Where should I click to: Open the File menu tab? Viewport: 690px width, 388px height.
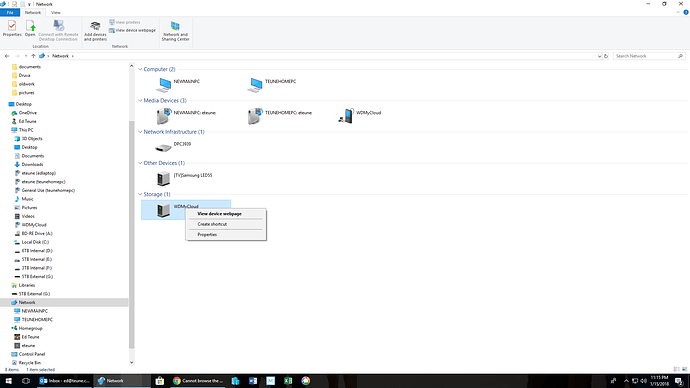click(x=10, y=13)
